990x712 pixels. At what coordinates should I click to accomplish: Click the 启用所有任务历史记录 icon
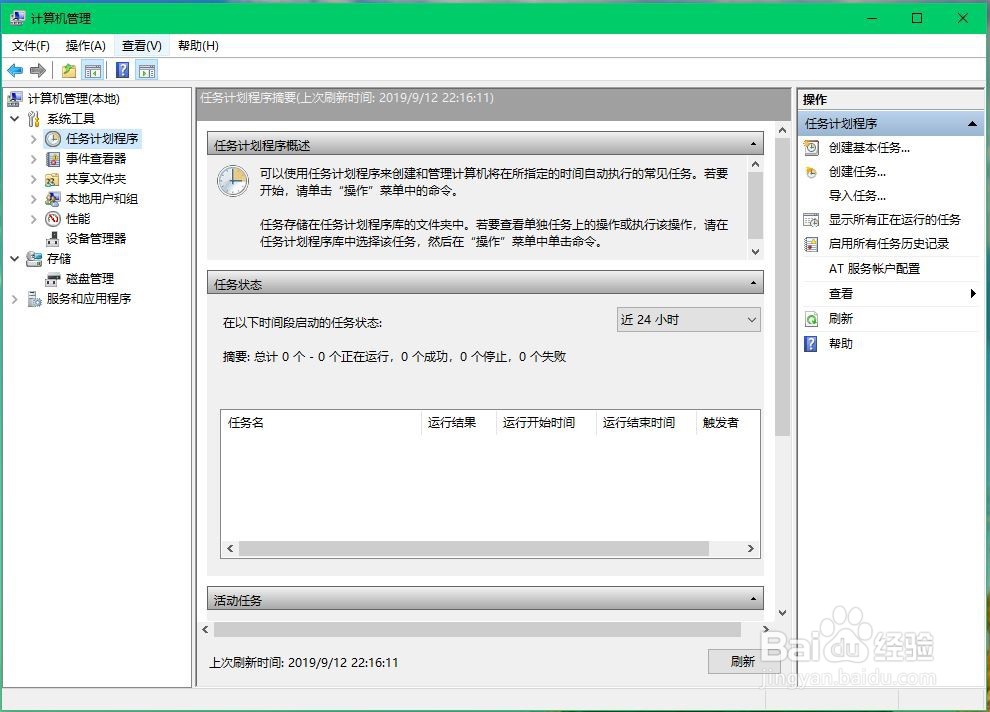811,244
